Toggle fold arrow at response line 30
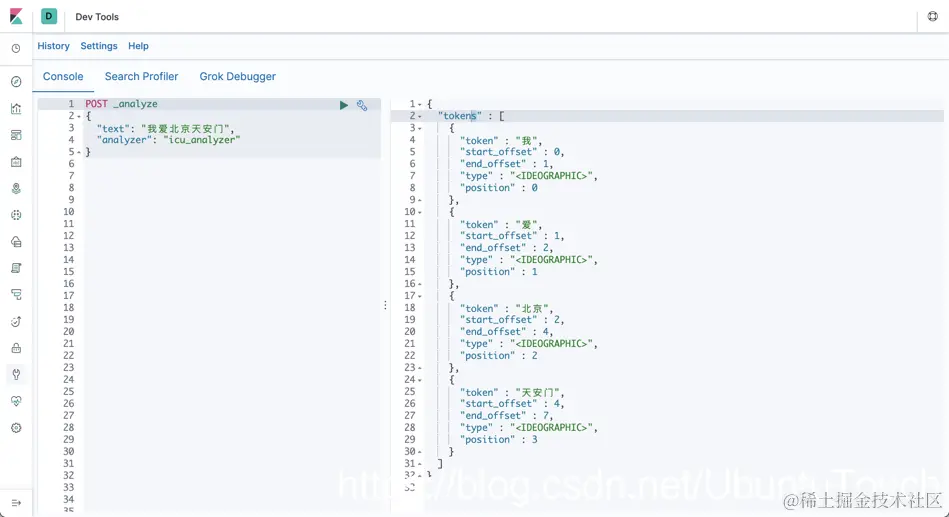Screen dimensions: 949x517 pyautogui.click(x=419, y=452)
